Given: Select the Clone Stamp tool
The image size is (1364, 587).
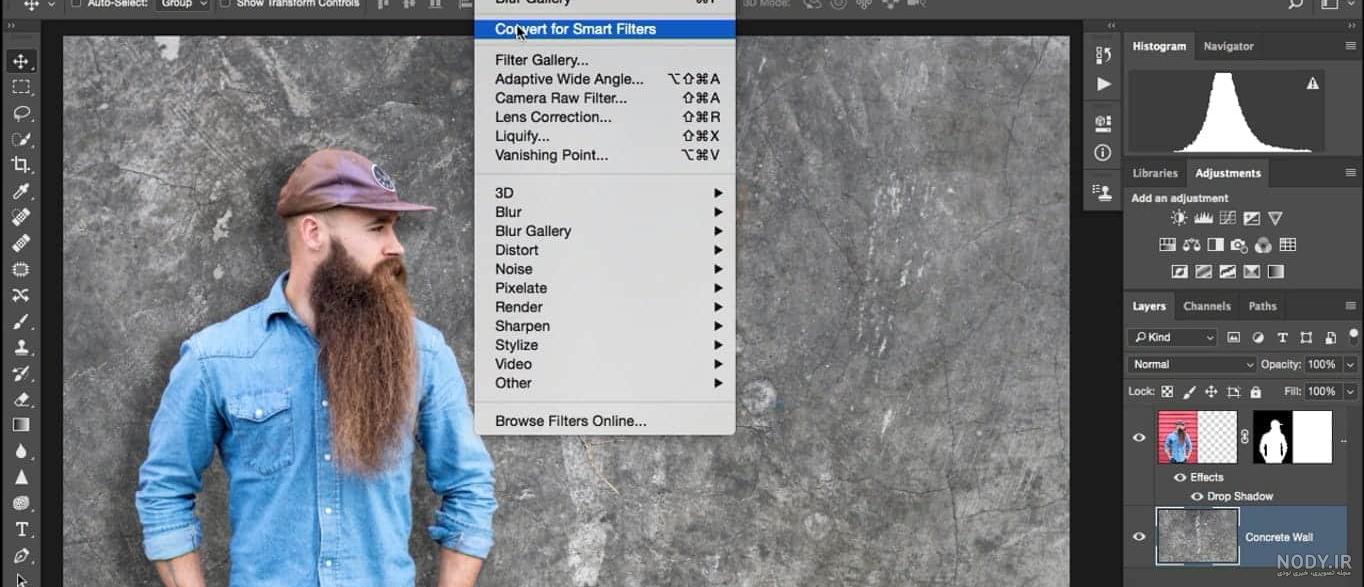Looking at the screenshot, I should click(x=21, y=347).
